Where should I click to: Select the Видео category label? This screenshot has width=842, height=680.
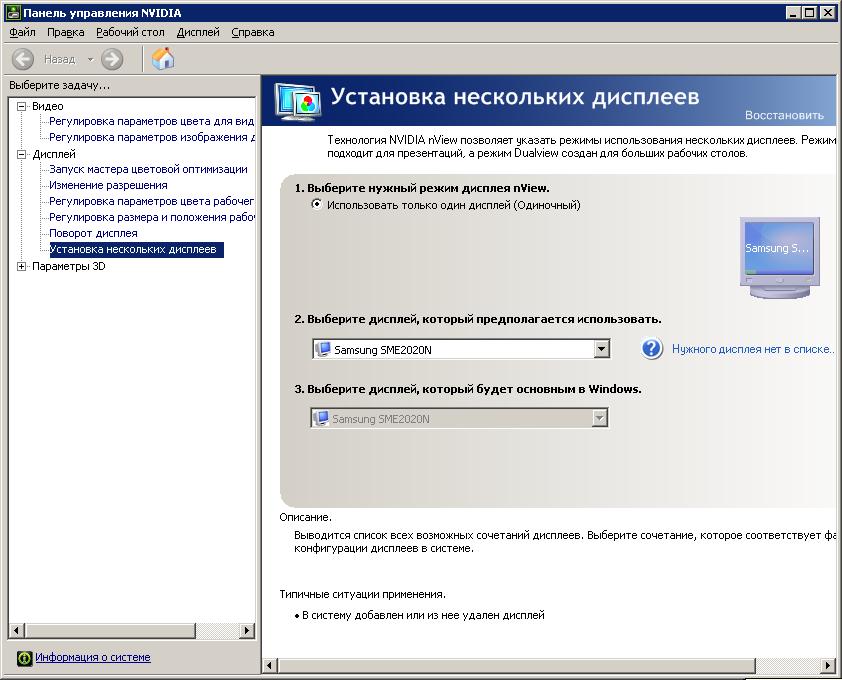click(x=47, y=106)
